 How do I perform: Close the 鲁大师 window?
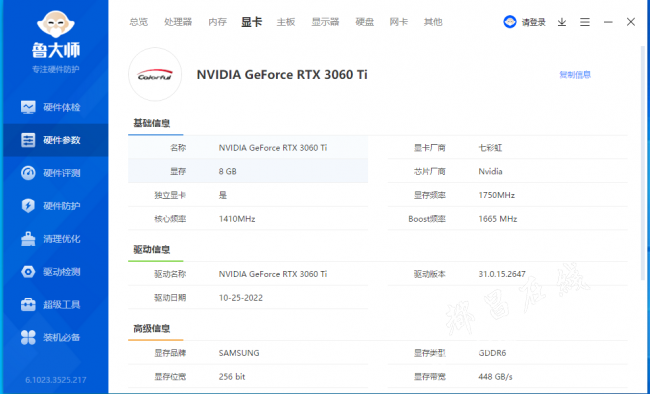(631, 22)
